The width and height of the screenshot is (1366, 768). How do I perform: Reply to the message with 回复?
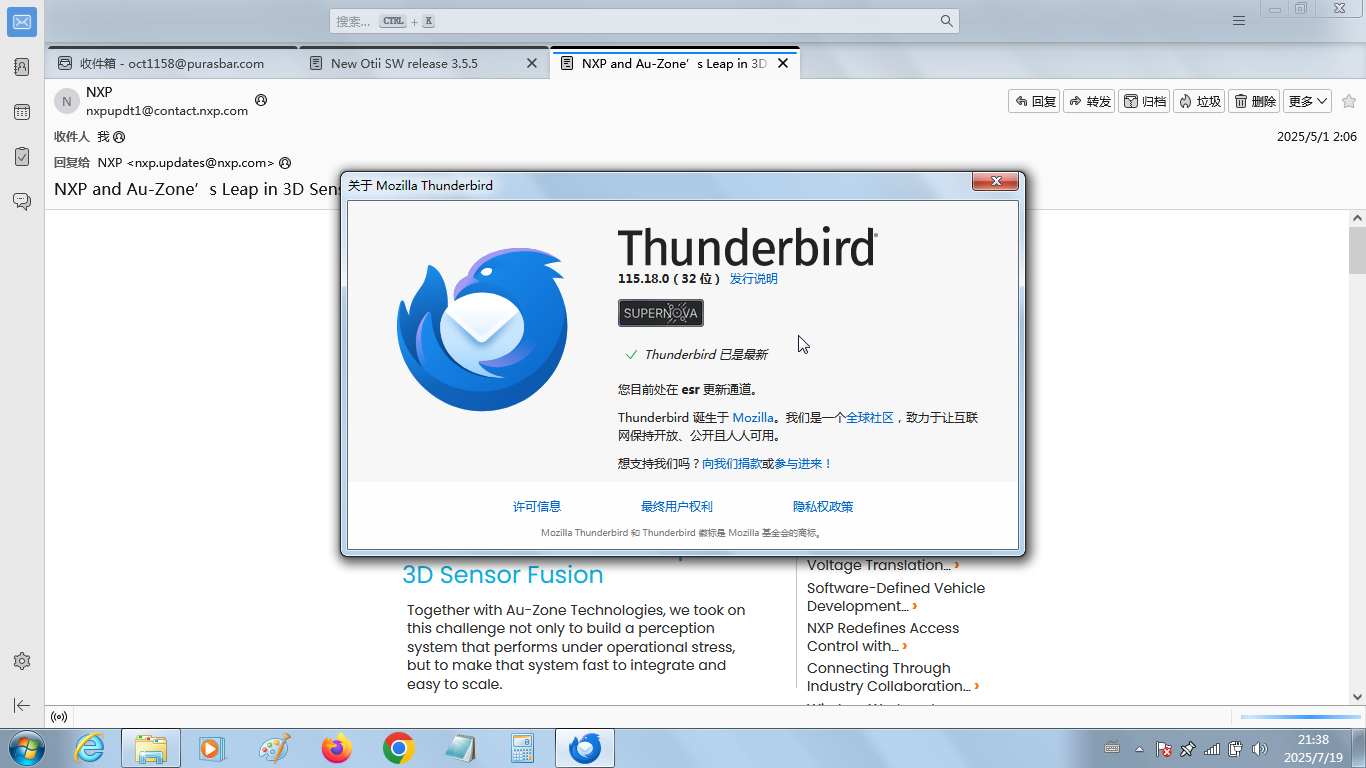(x=1034, y=101)
